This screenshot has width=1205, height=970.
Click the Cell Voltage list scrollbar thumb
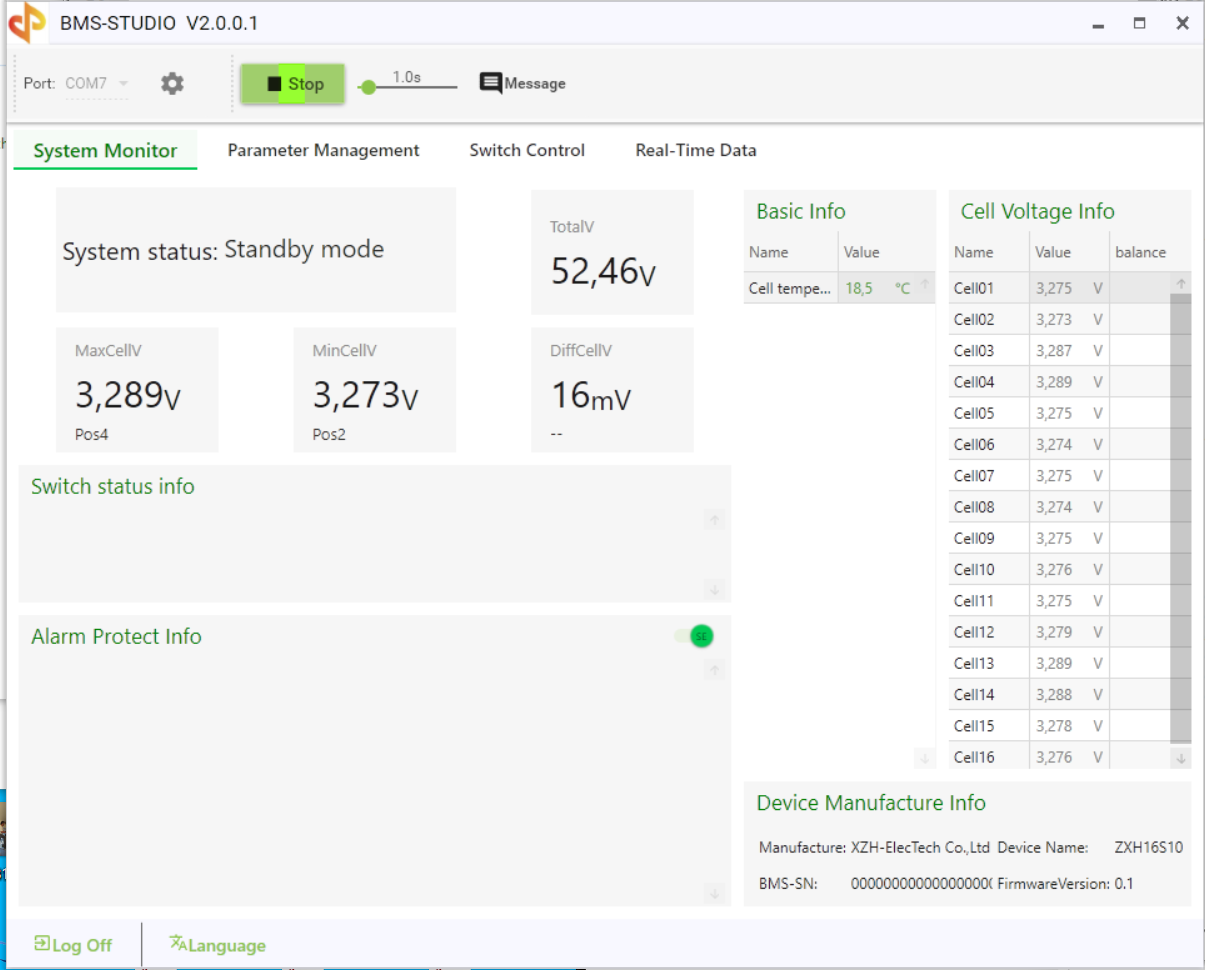(x=1181, y=519)
